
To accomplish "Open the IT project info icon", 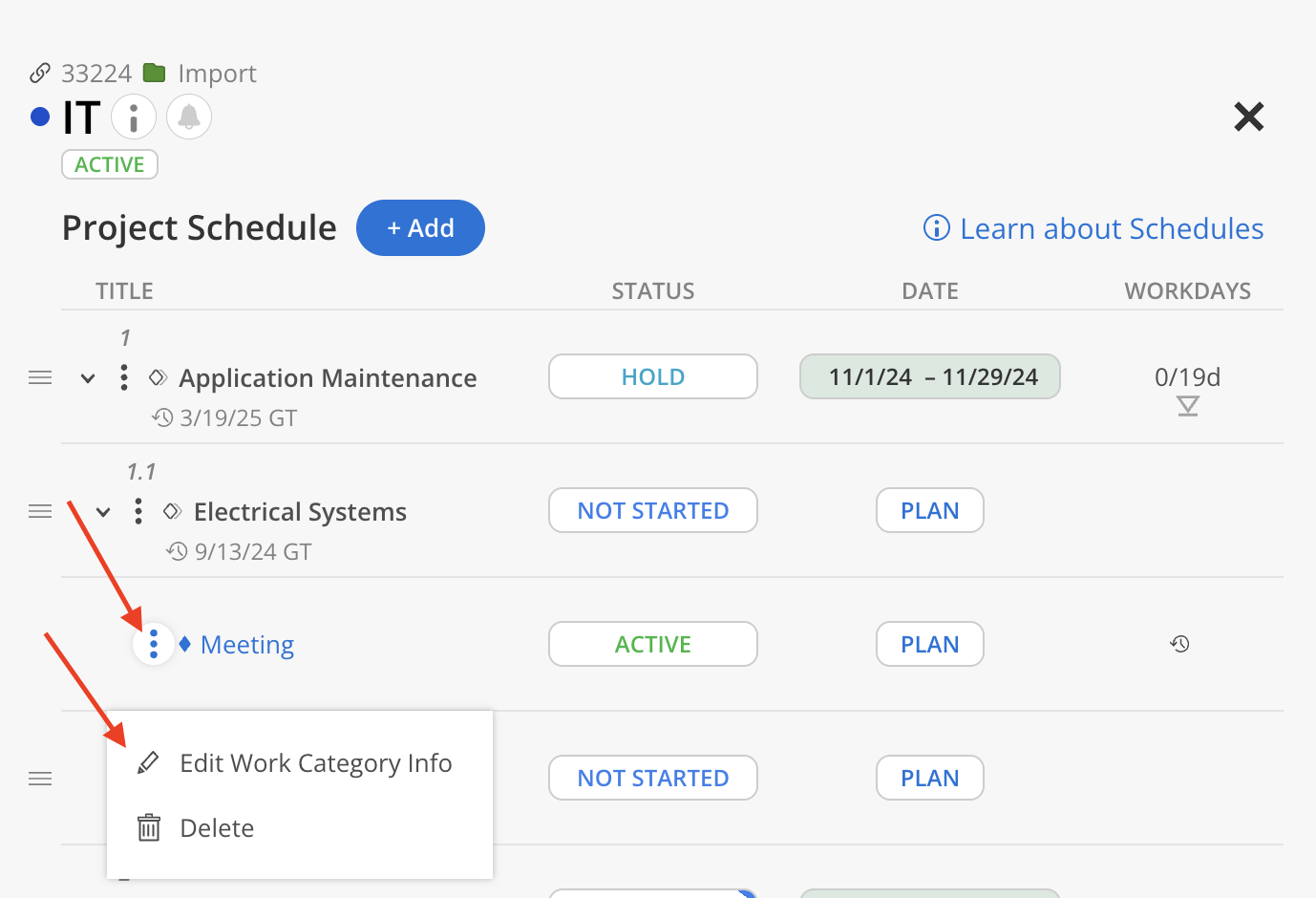I will (x=134, y=118).
